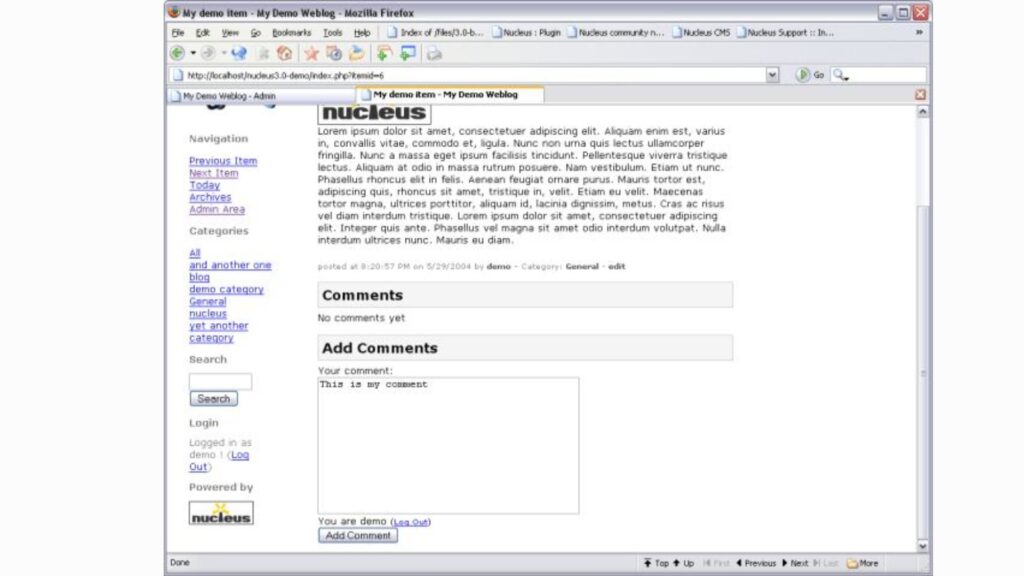The image size is (1024, 576).
Task: Click the 'edit' link in post footer
Action: [x=616, y=266]
